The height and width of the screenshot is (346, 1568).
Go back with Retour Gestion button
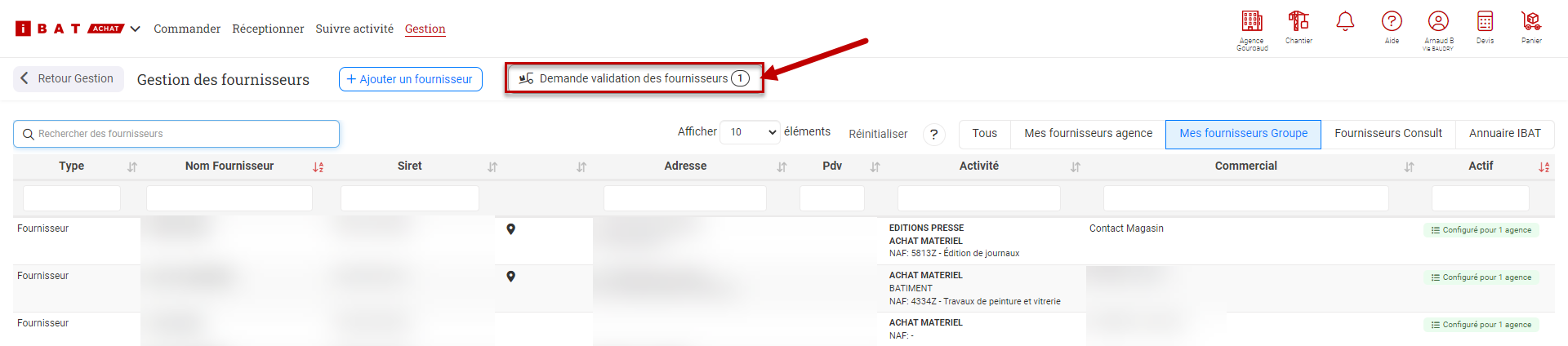[68, 78]
